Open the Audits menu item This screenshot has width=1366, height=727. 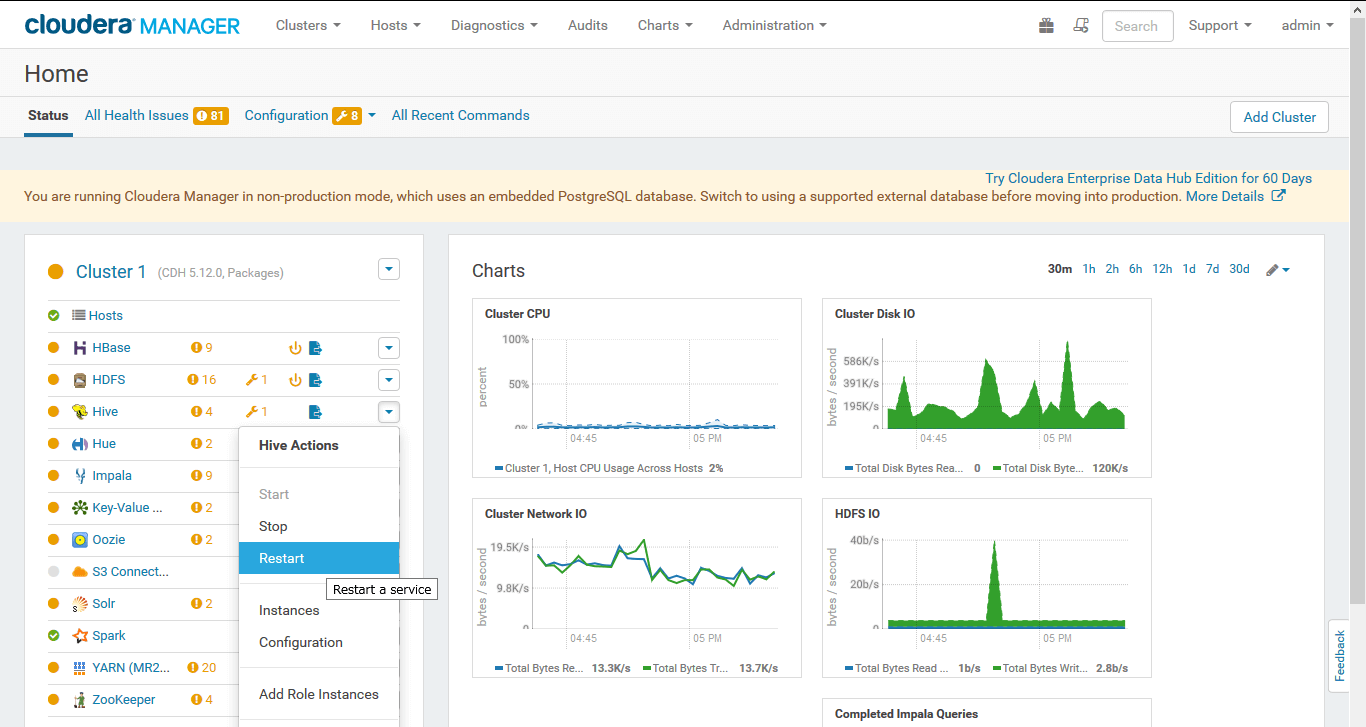587,25
